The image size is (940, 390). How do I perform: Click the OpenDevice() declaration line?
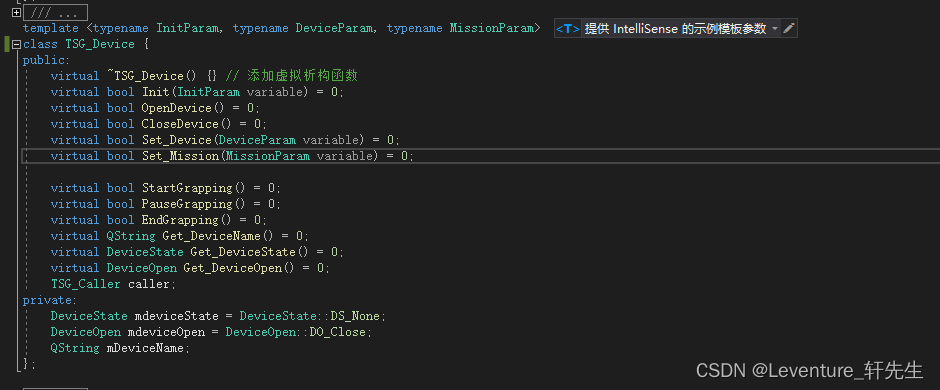click(155, 108)
